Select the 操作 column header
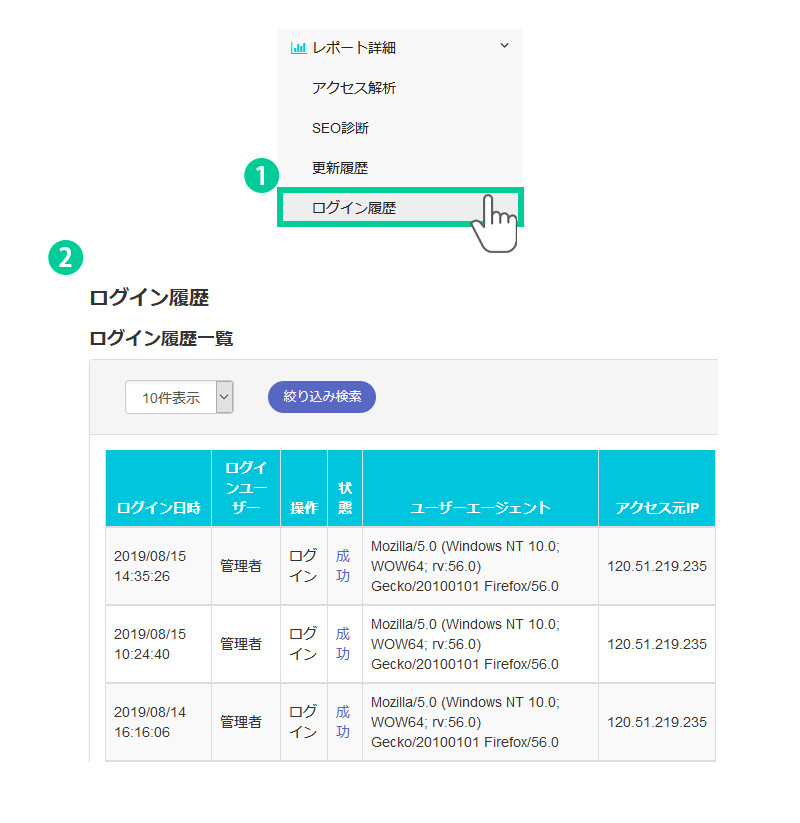800x823 pixels. (304, 507)
